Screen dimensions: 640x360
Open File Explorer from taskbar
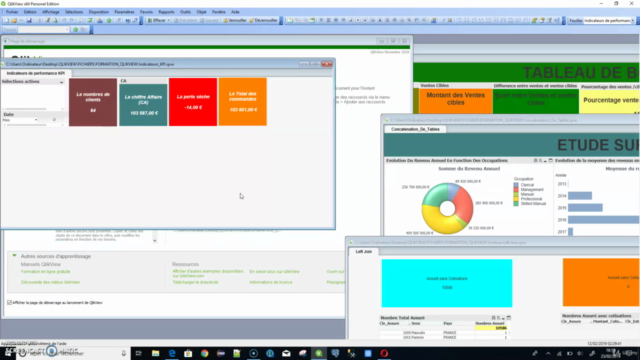pyautogui.click(x=155, y=353)
